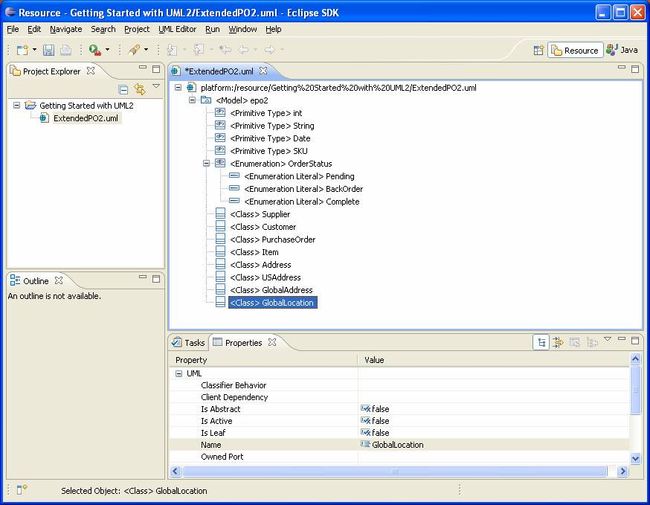Switch to the Tasks tab
650x505 pixels.
click(189, 342)
